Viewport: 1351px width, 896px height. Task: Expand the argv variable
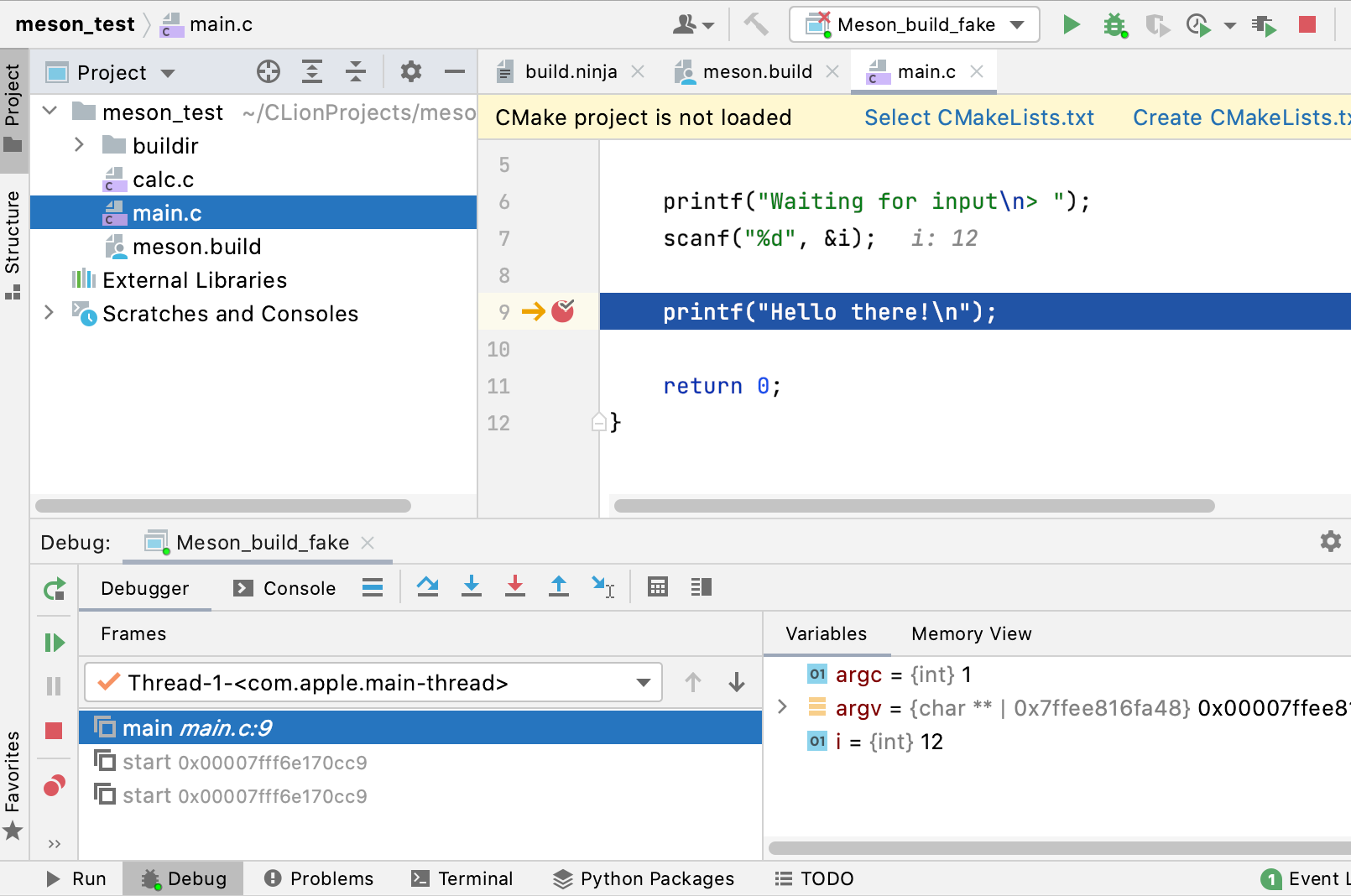(x=783, y=707)
